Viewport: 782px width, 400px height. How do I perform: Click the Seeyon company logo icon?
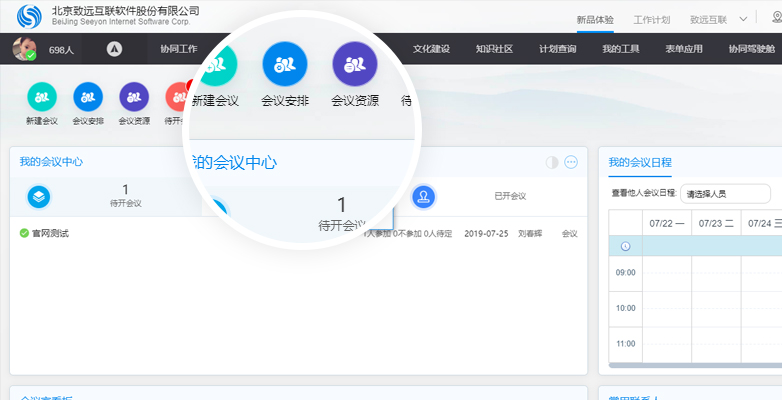(29, 17)
